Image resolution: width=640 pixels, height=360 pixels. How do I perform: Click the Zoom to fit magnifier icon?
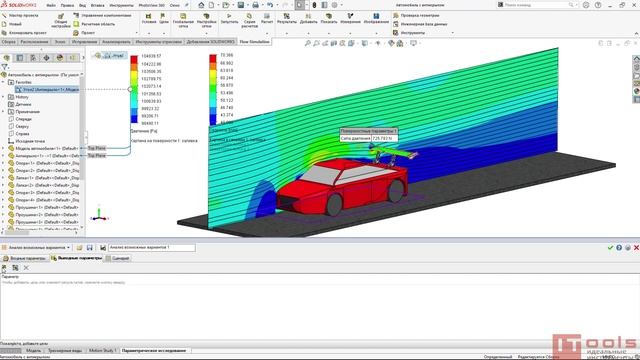coord(307,43)
